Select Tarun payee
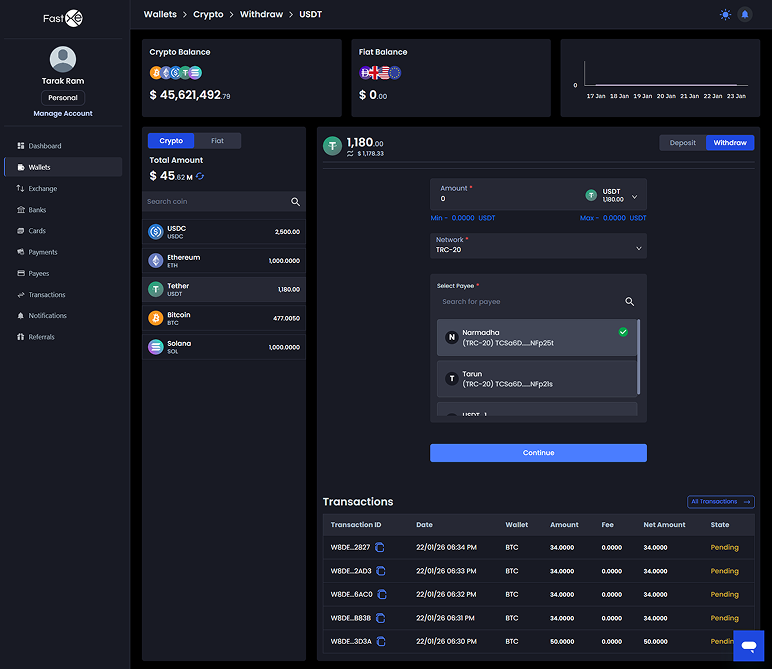Image resolution: width=772 pixels, height=669 pixels. [537, 379]
